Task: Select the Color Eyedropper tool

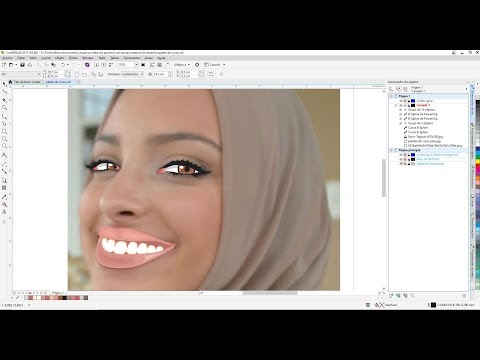Action: [x=4, y=197]
